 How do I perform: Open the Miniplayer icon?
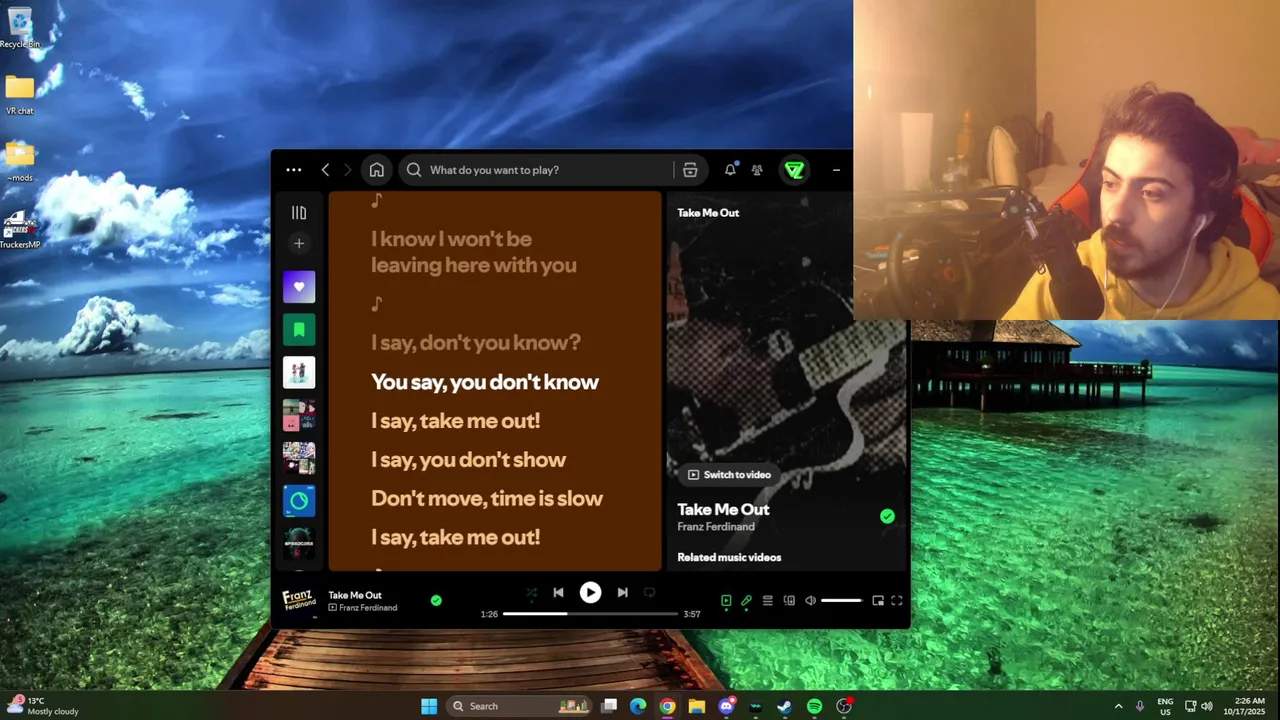(x=878, y=601)
